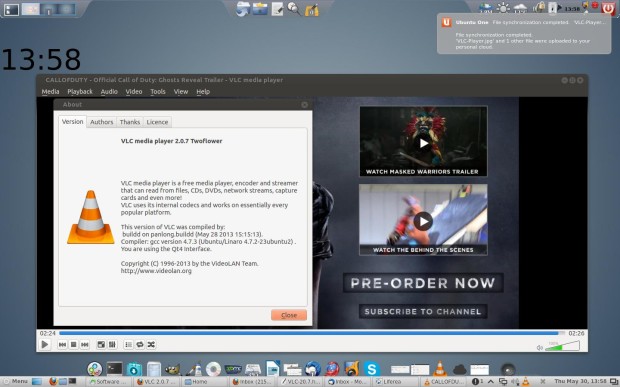Open VLC cone icon in dock
Image resolution: width=620 pixels, height=387 pixels.
439,369
